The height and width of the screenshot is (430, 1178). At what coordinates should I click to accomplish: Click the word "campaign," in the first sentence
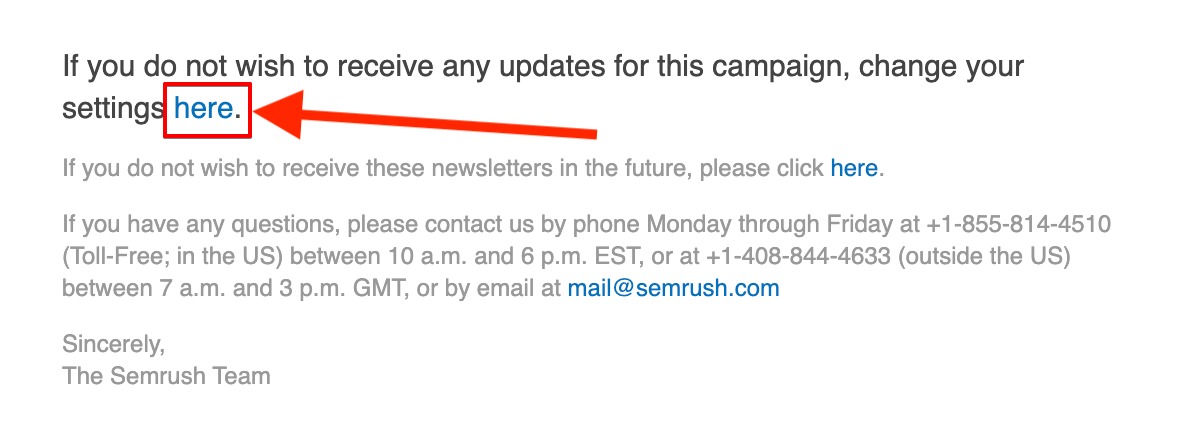pos(781,68)
